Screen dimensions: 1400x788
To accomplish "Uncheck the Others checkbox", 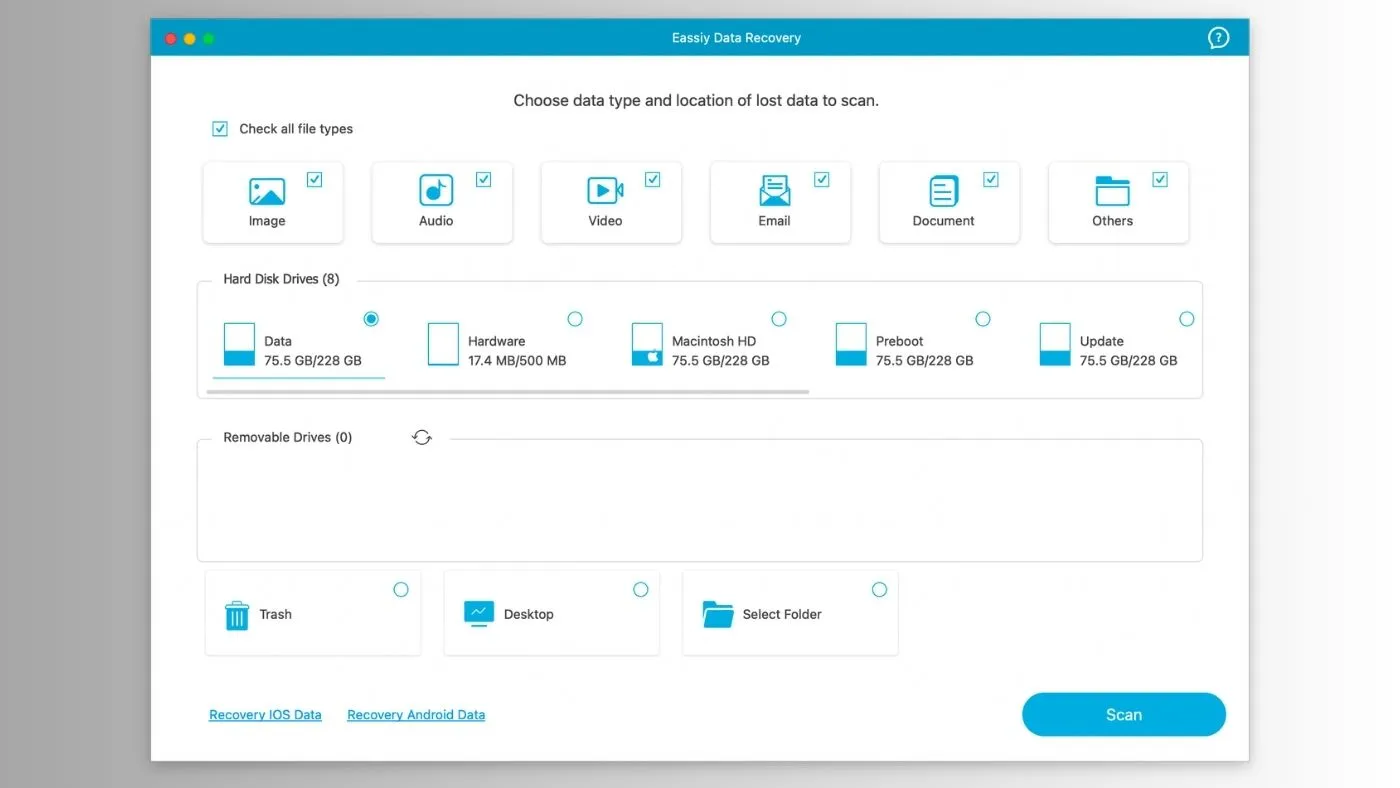I will pos(1159,180).
